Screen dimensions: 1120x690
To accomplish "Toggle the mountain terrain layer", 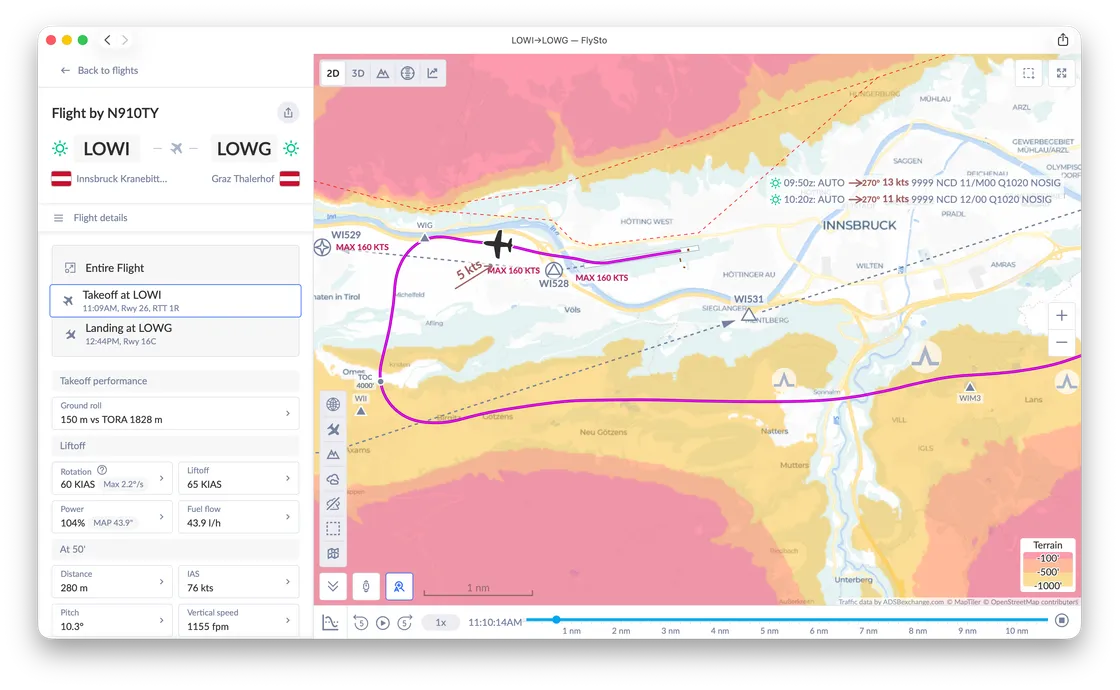I will tap(333, 454).
